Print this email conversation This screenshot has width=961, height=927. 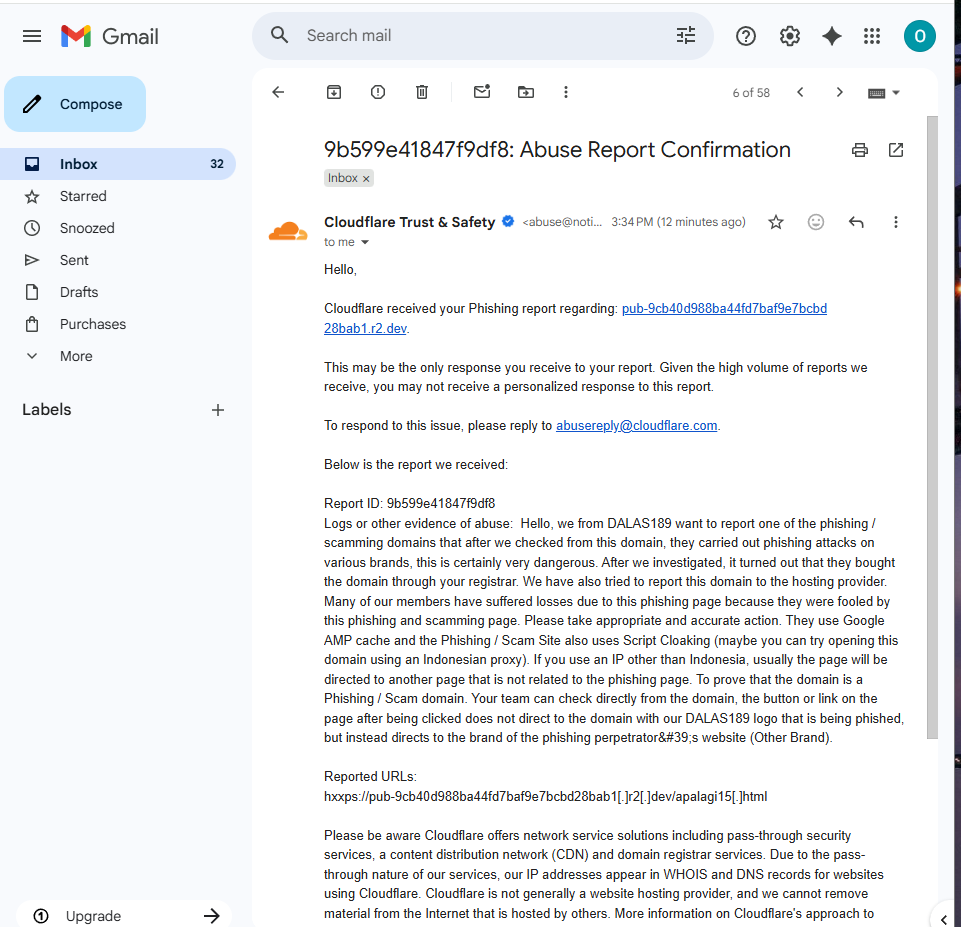coord(860,150)
